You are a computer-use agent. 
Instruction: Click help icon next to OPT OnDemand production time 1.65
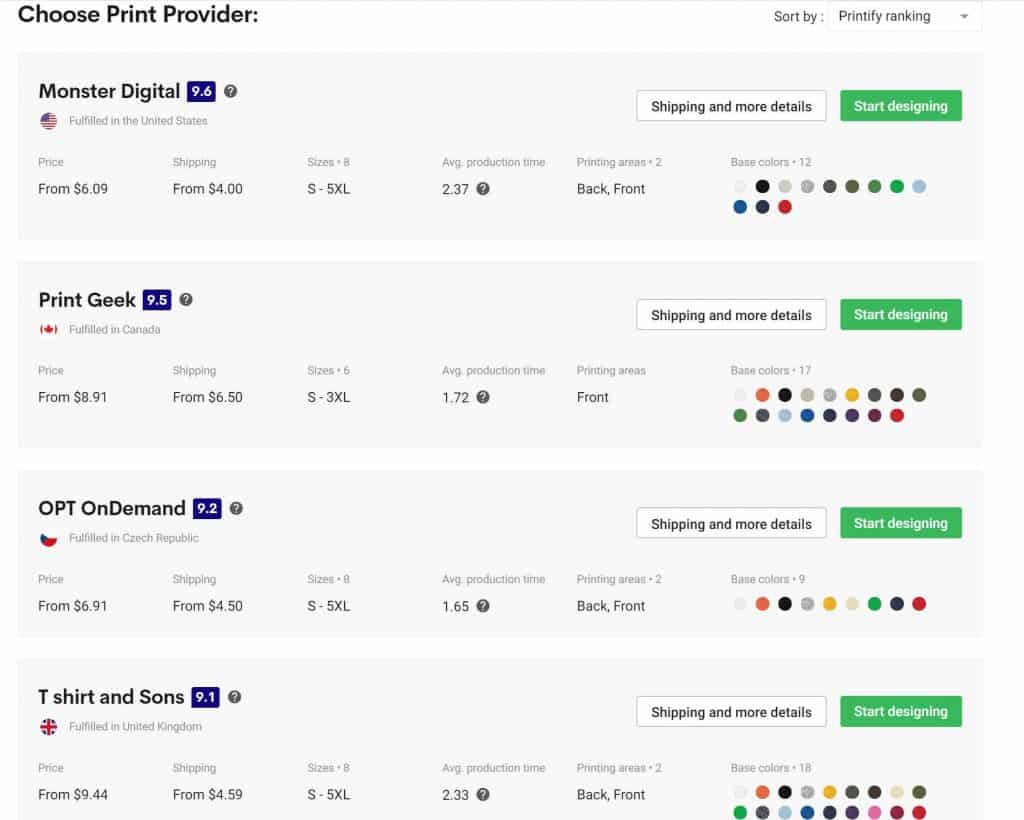tap(483, 606)
